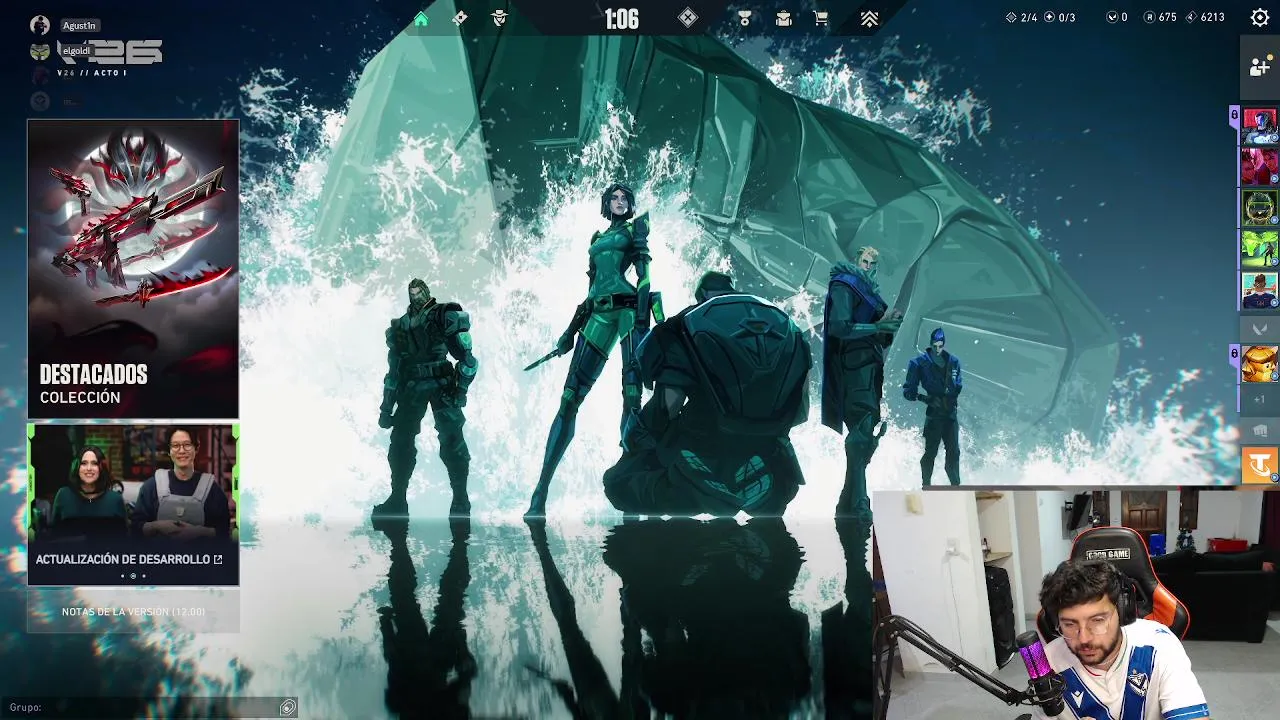Click the Agust1n name label
1280x720 pixels.
click(x=79, y=26)
